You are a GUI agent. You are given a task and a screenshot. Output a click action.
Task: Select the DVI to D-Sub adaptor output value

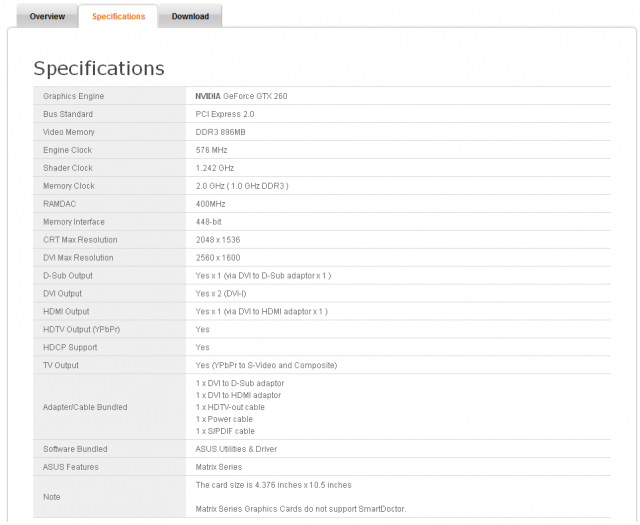tap(263, 276)
